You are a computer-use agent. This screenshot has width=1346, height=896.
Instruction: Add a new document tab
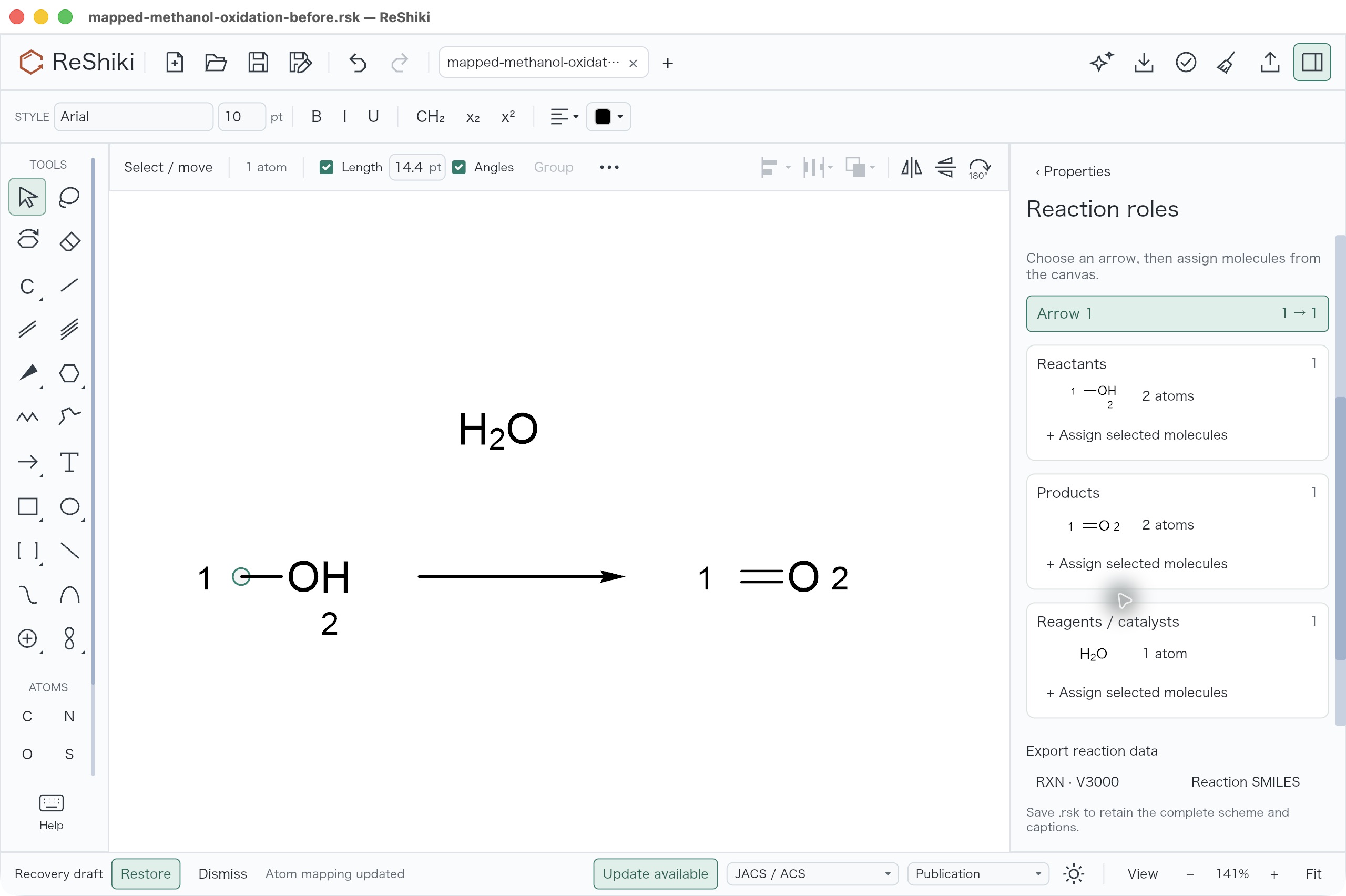[667, 62]
